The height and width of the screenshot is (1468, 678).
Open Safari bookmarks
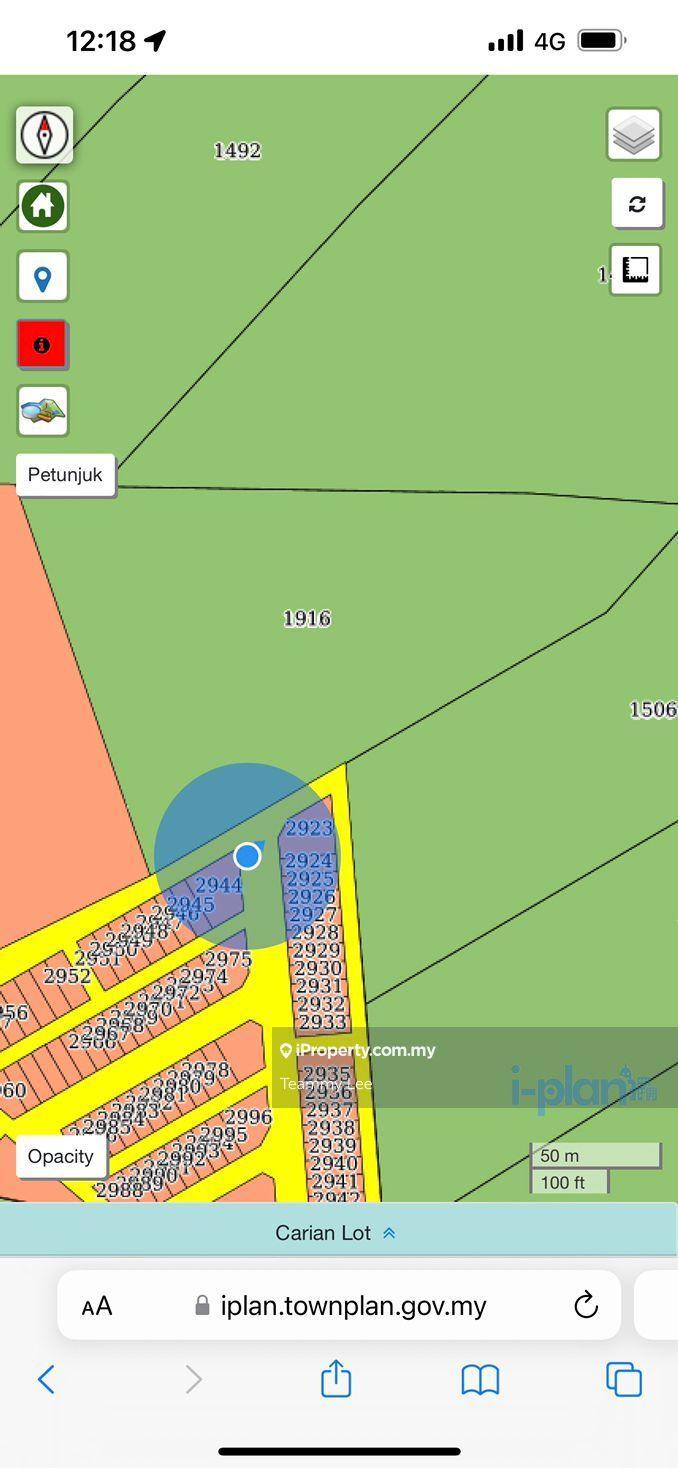(480, 1380)
